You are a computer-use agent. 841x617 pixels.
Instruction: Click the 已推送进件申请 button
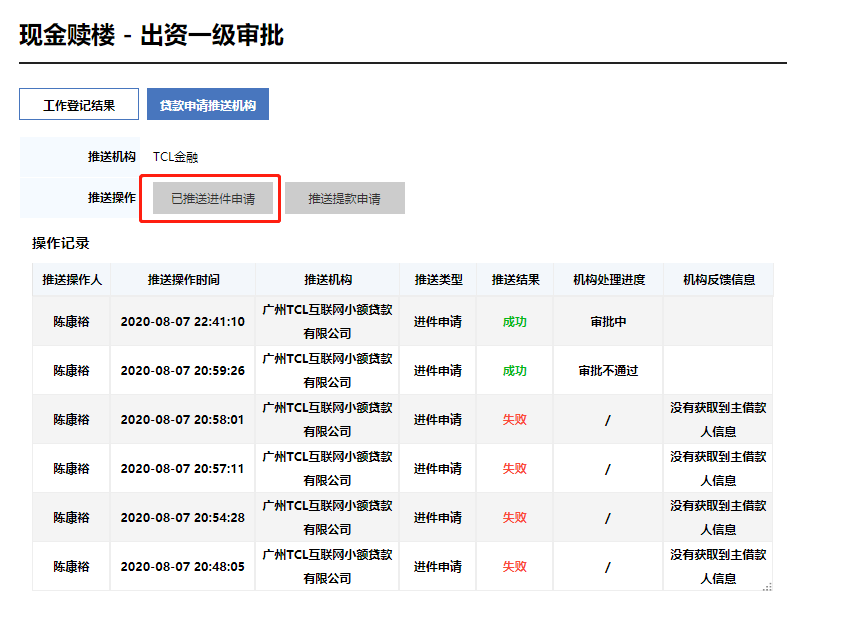click(213, 199)
